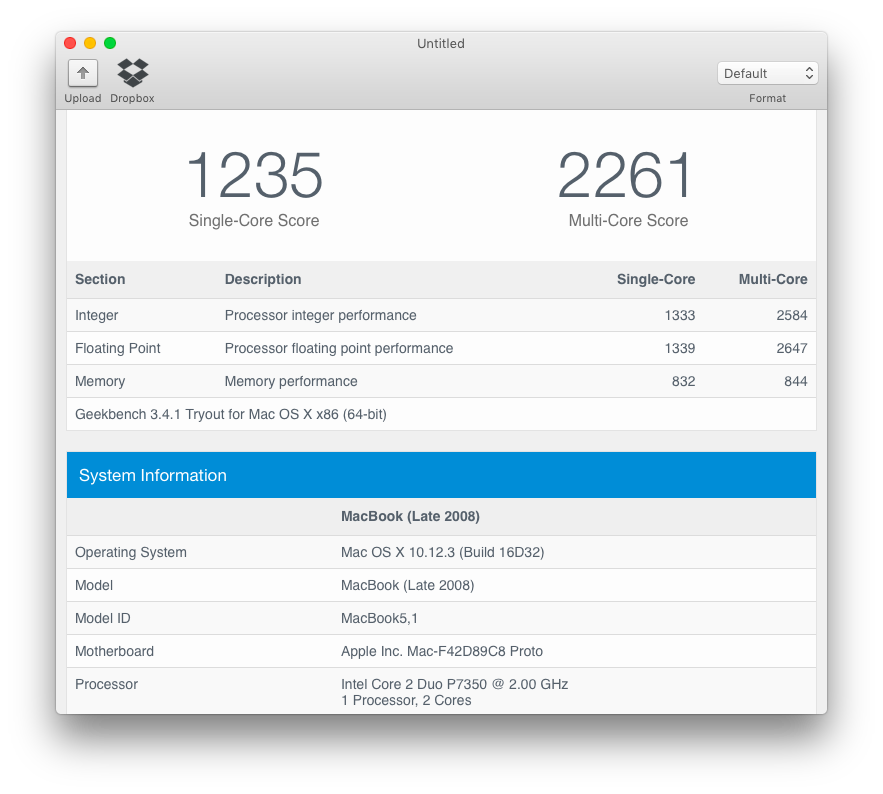
Task: Click the Processor row label
Action: point(106,684)
